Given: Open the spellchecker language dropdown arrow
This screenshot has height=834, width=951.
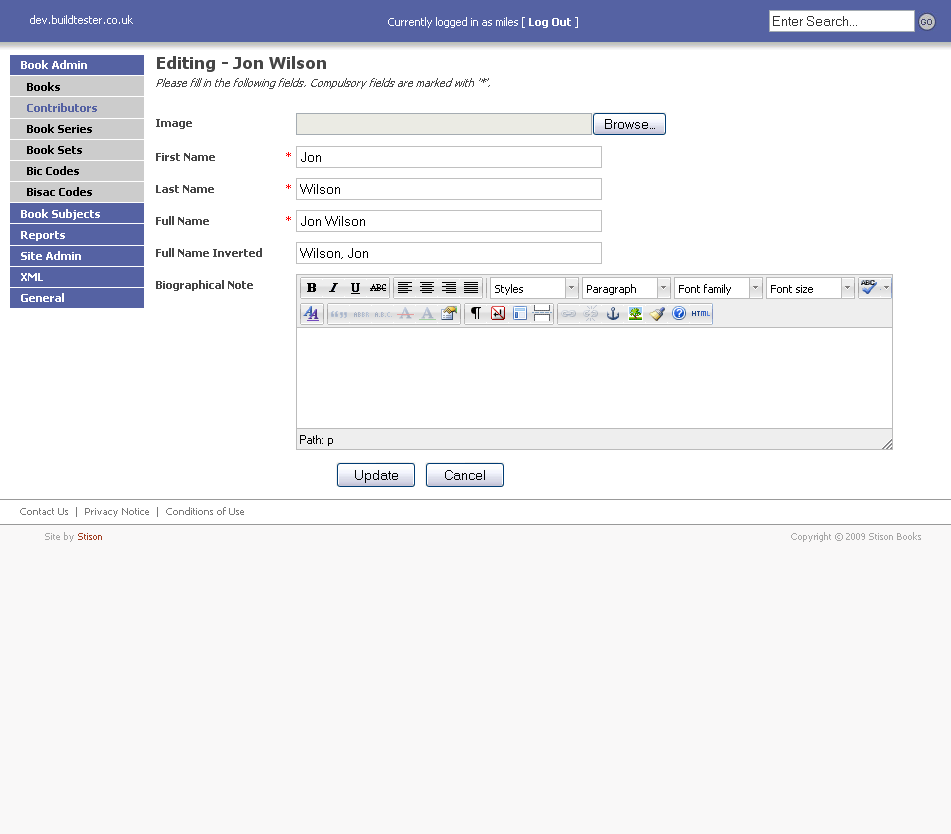Looking at the screenshot, I should click(x=886, y=288).
